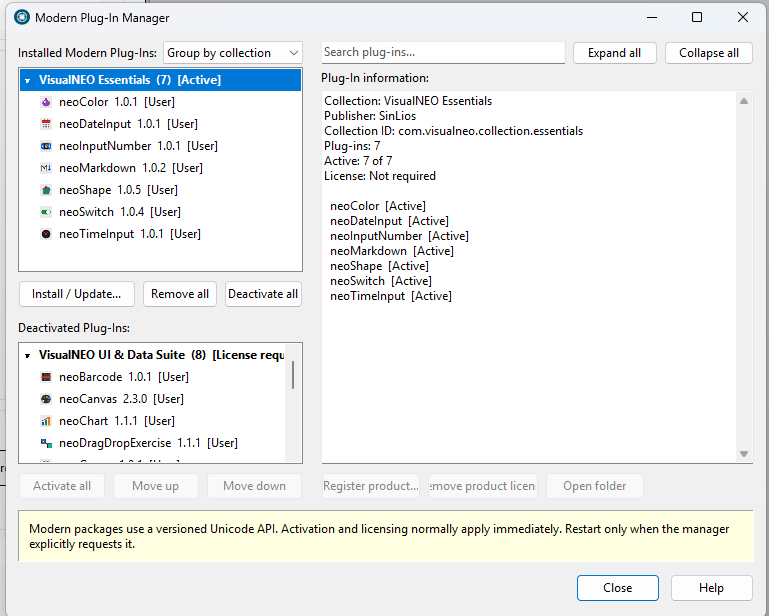Click the Install / Update button
The image size is (769, 616).
(77, 294)
